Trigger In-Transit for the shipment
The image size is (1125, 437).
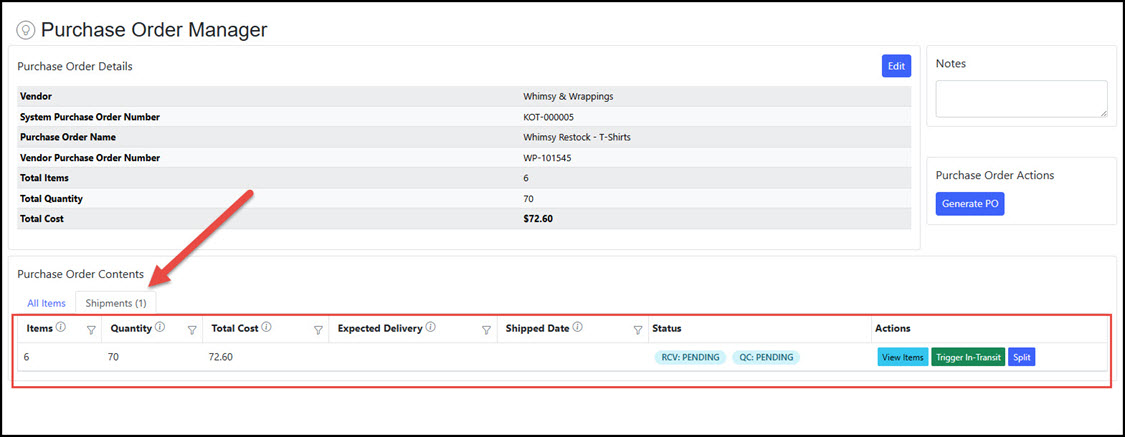click(x=968, y=357)
